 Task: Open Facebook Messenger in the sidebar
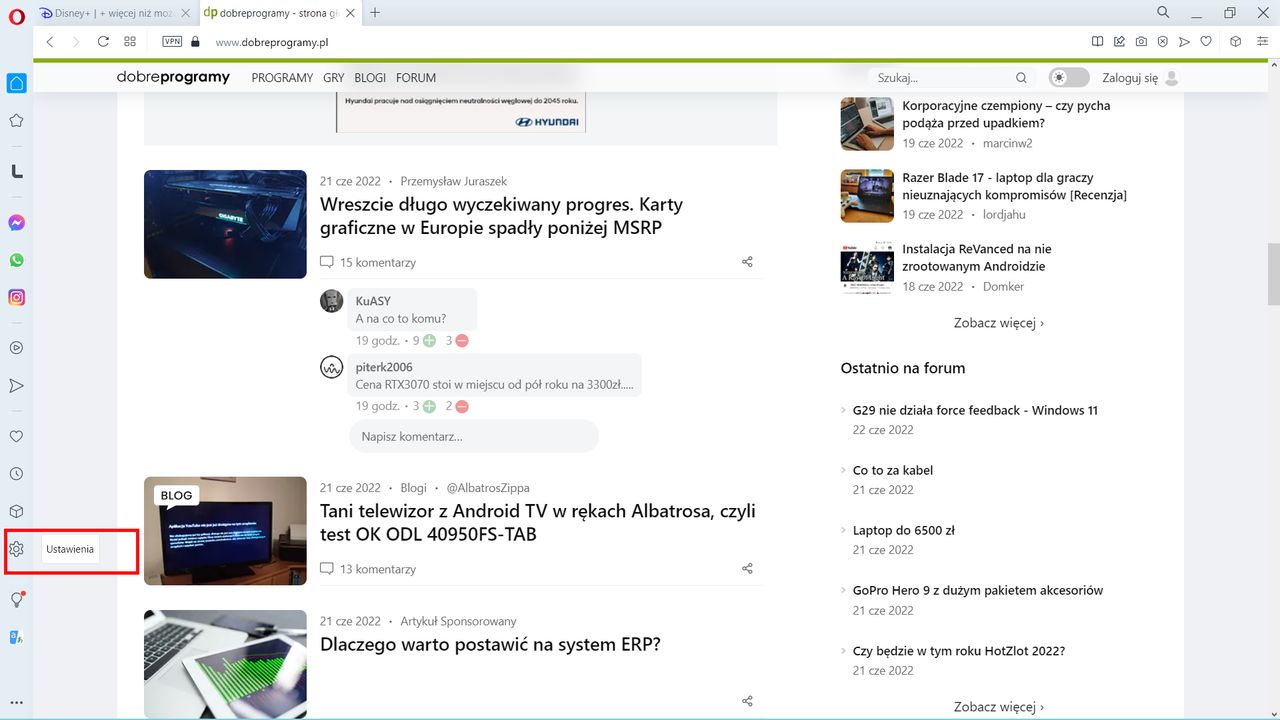16,222
